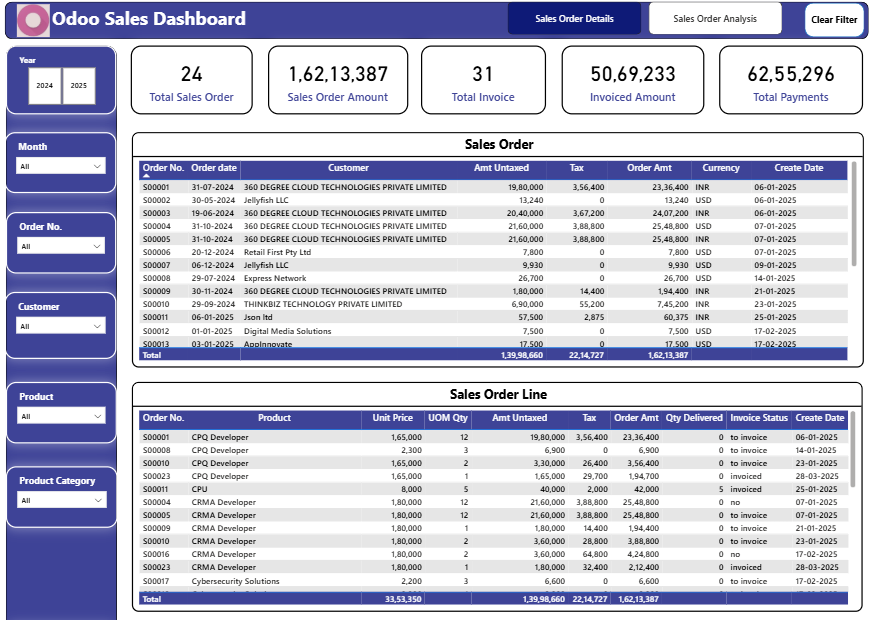This screenshot has height=620, width=872.
Task: Click the Invoiced Amount card
Action: pyautogui.click(x=632, y=80)
